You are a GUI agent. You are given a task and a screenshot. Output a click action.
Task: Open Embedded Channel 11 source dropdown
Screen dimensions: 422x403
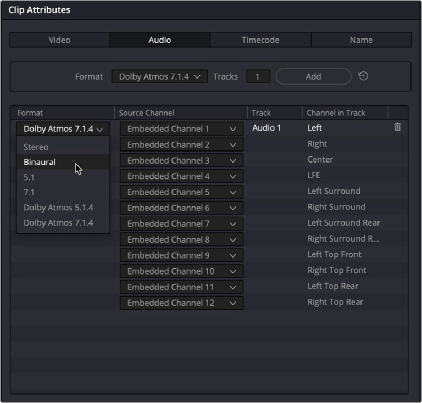click(x=182, y=287)
